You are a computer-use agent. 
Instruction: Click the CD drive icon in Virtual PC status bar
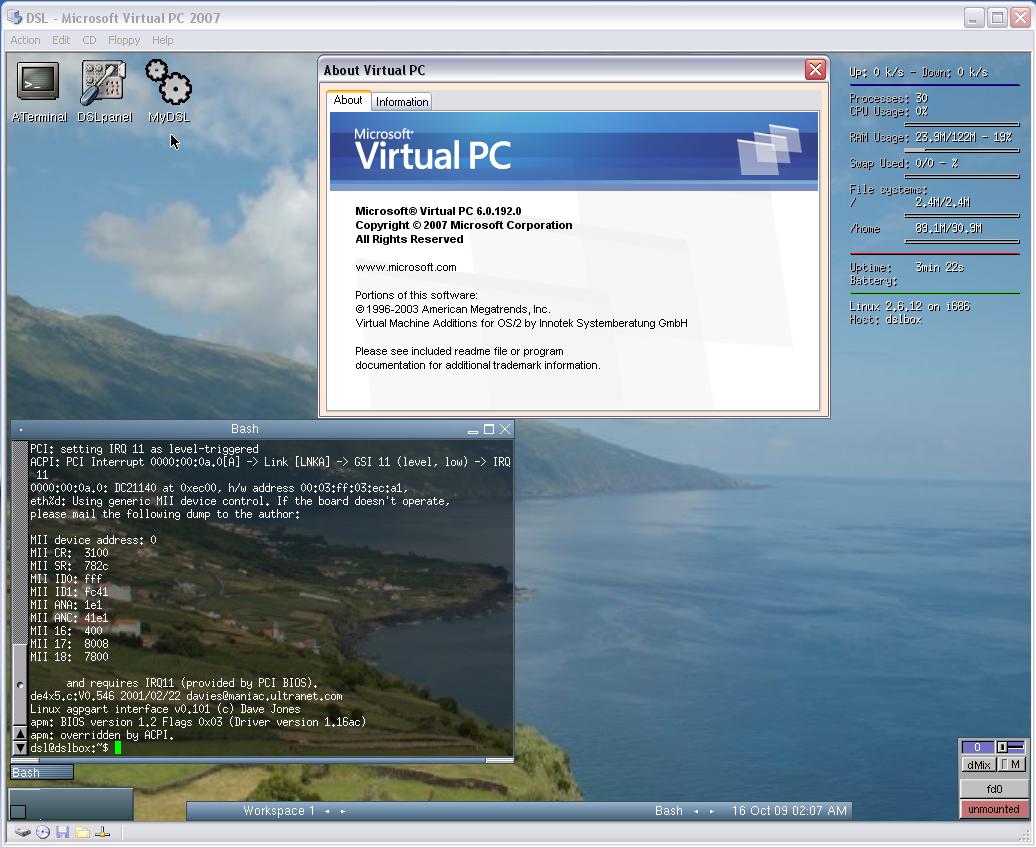43,832
